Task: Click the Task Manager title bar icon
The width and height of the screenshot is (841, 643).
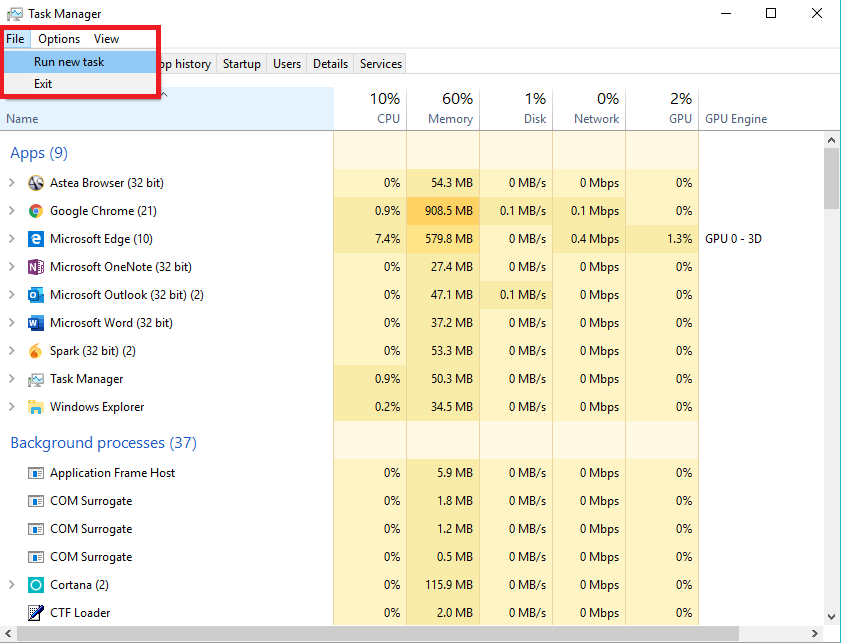Action: (x=15, y=14)
